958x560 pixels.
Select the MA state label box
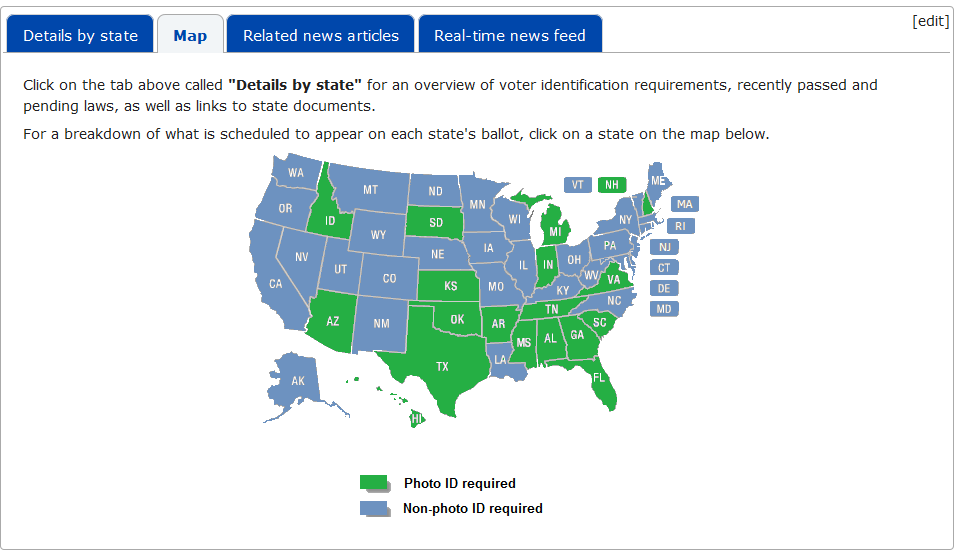coord(684,204)
